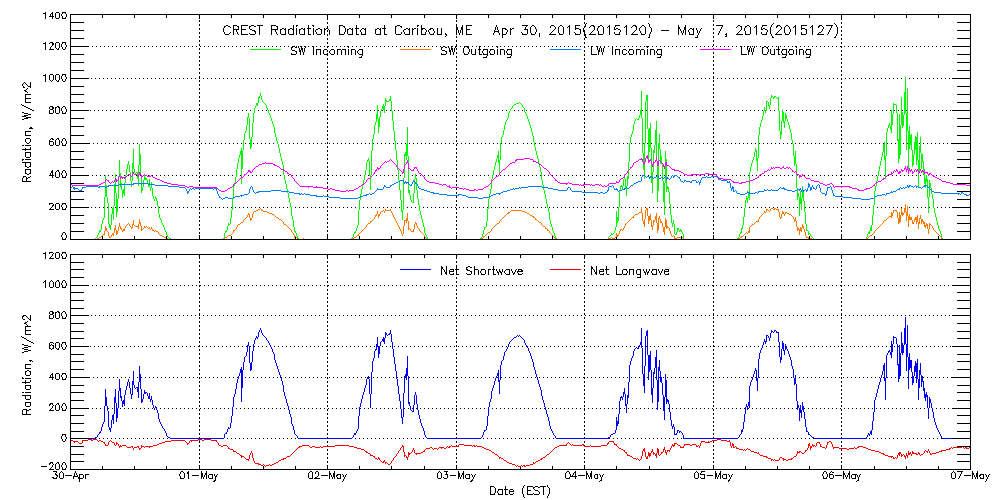Select the 04-May date tick label
The width and height of the screenshot is (1000, 500).
point(585,477)
